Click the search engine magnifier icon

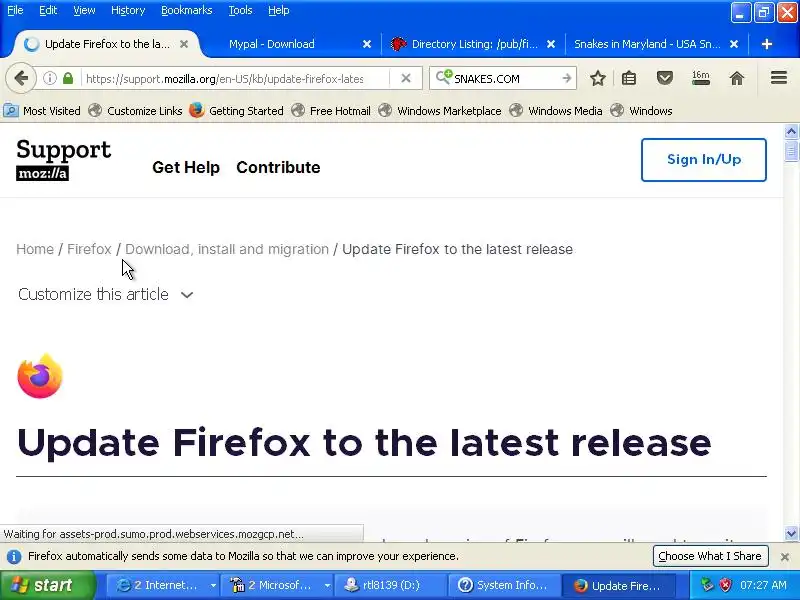point(443,78)
